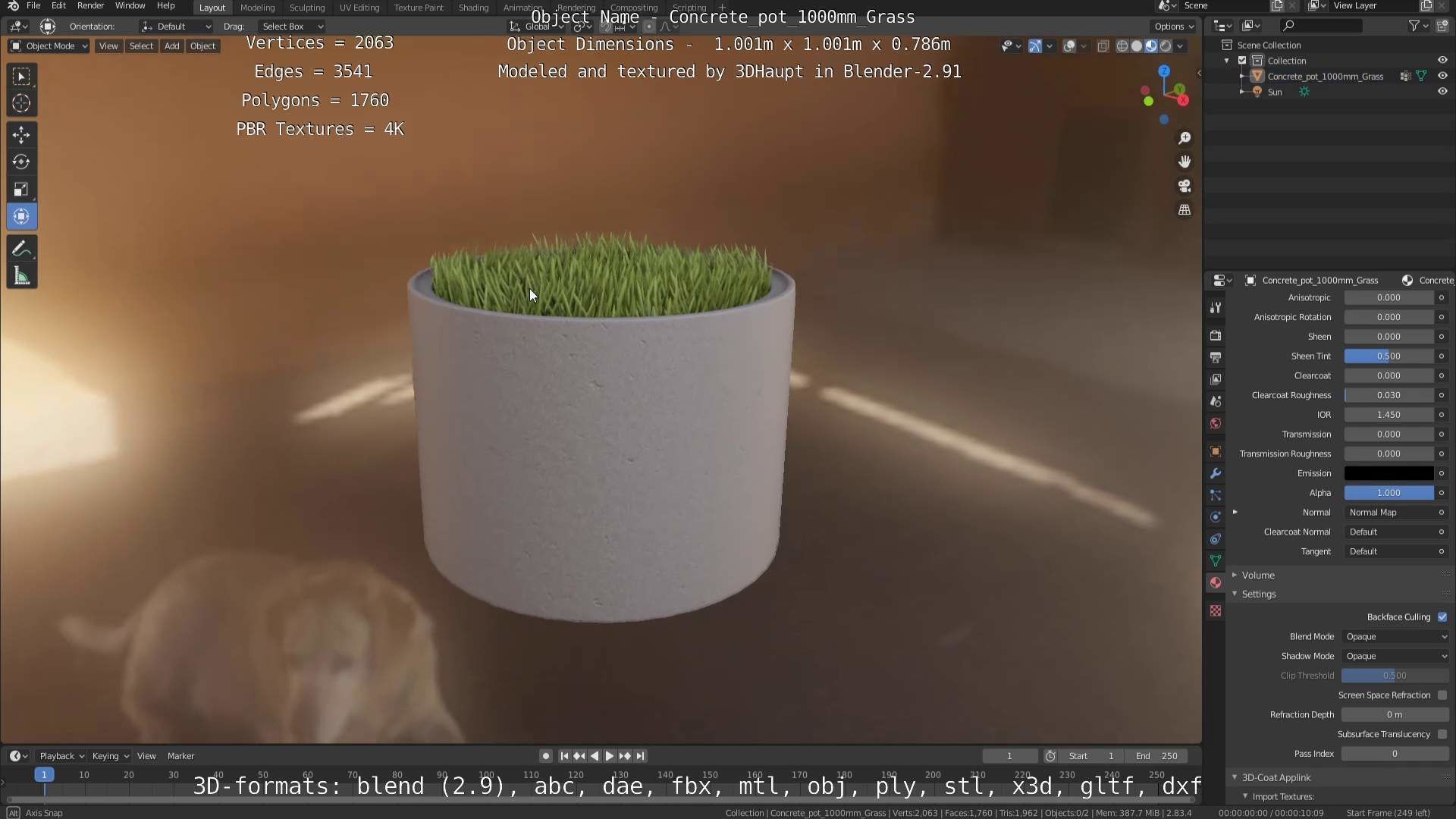Adjust the Sheen Tint slider
Screen dimensions: 1456x819
click(x=1389, y=356)
